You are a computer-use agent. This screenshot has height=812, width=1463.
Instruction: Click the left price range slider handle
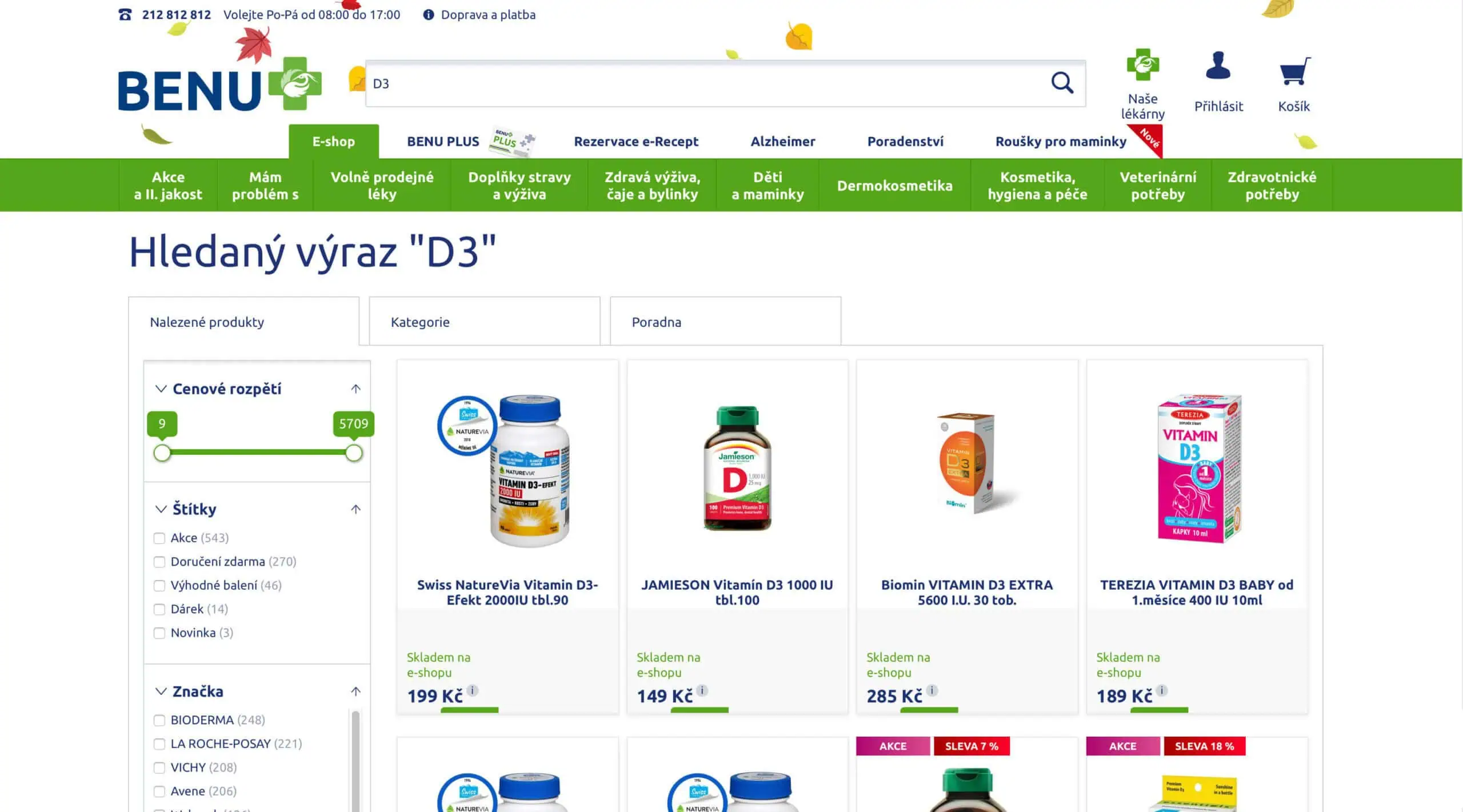(x=162, y=453)
